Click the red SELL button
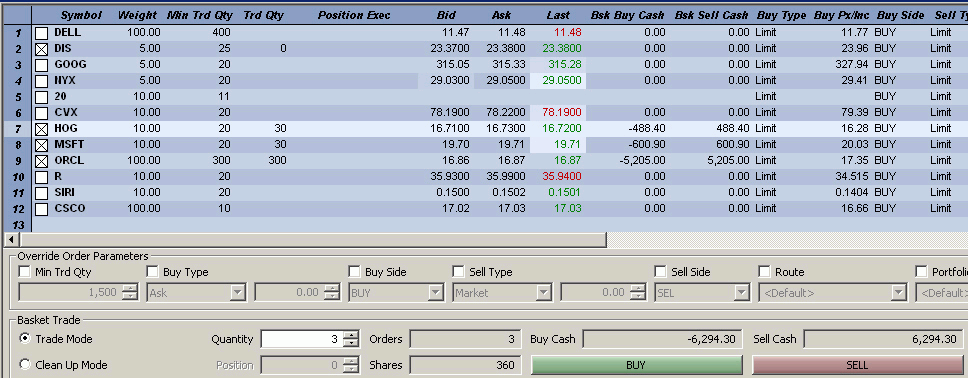Viewport: 968px width, 378px height. click(857, 365)
